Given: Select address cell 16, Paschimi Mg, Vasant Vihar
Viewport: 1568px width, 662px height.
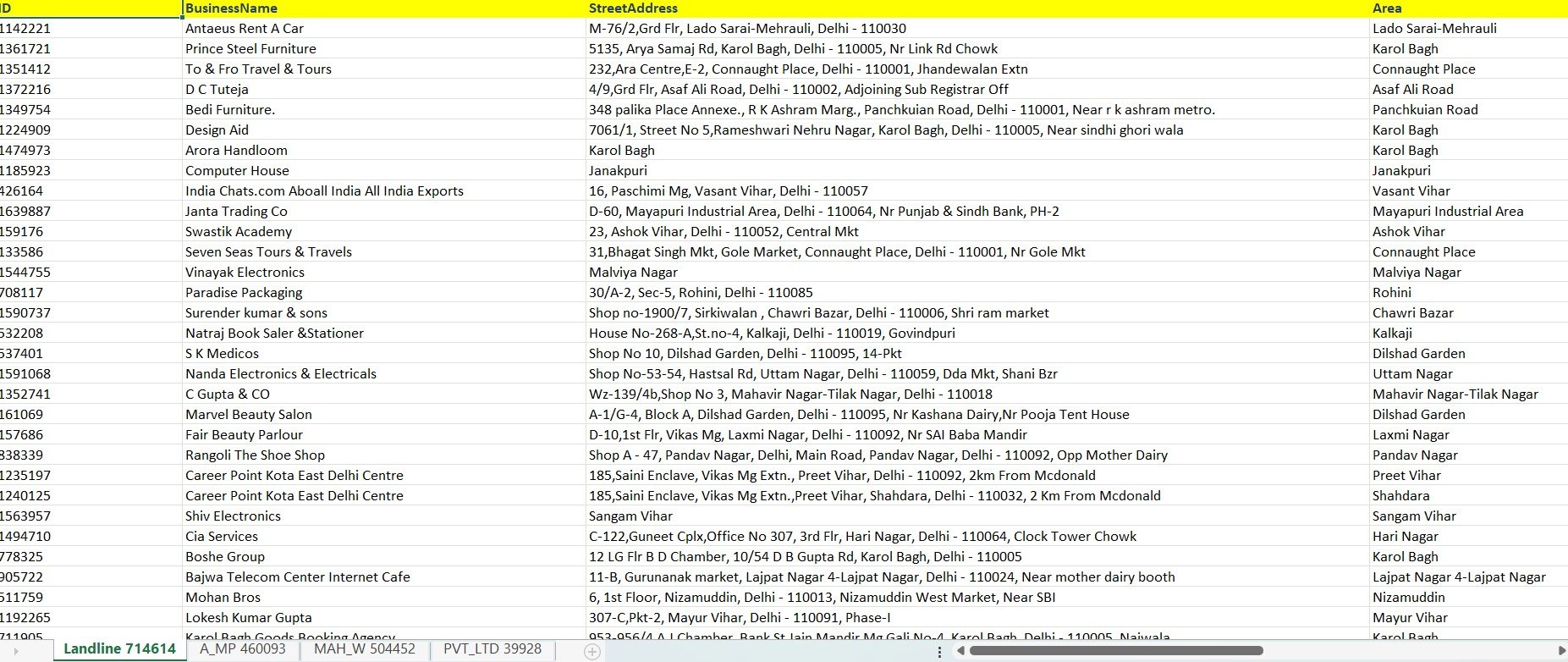Looking at the screenshot, I should 977,190.
